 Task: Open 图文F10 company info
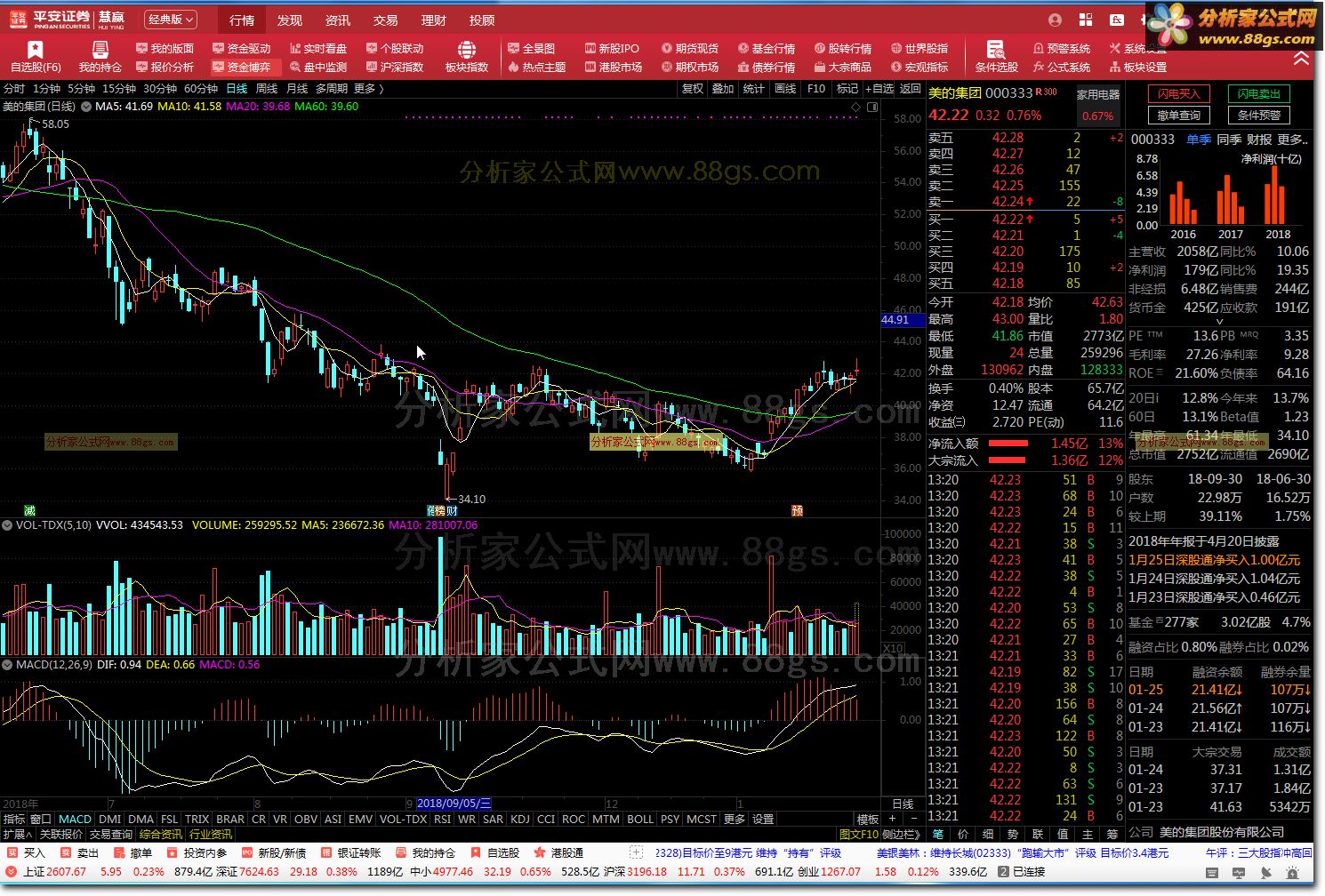859,834
